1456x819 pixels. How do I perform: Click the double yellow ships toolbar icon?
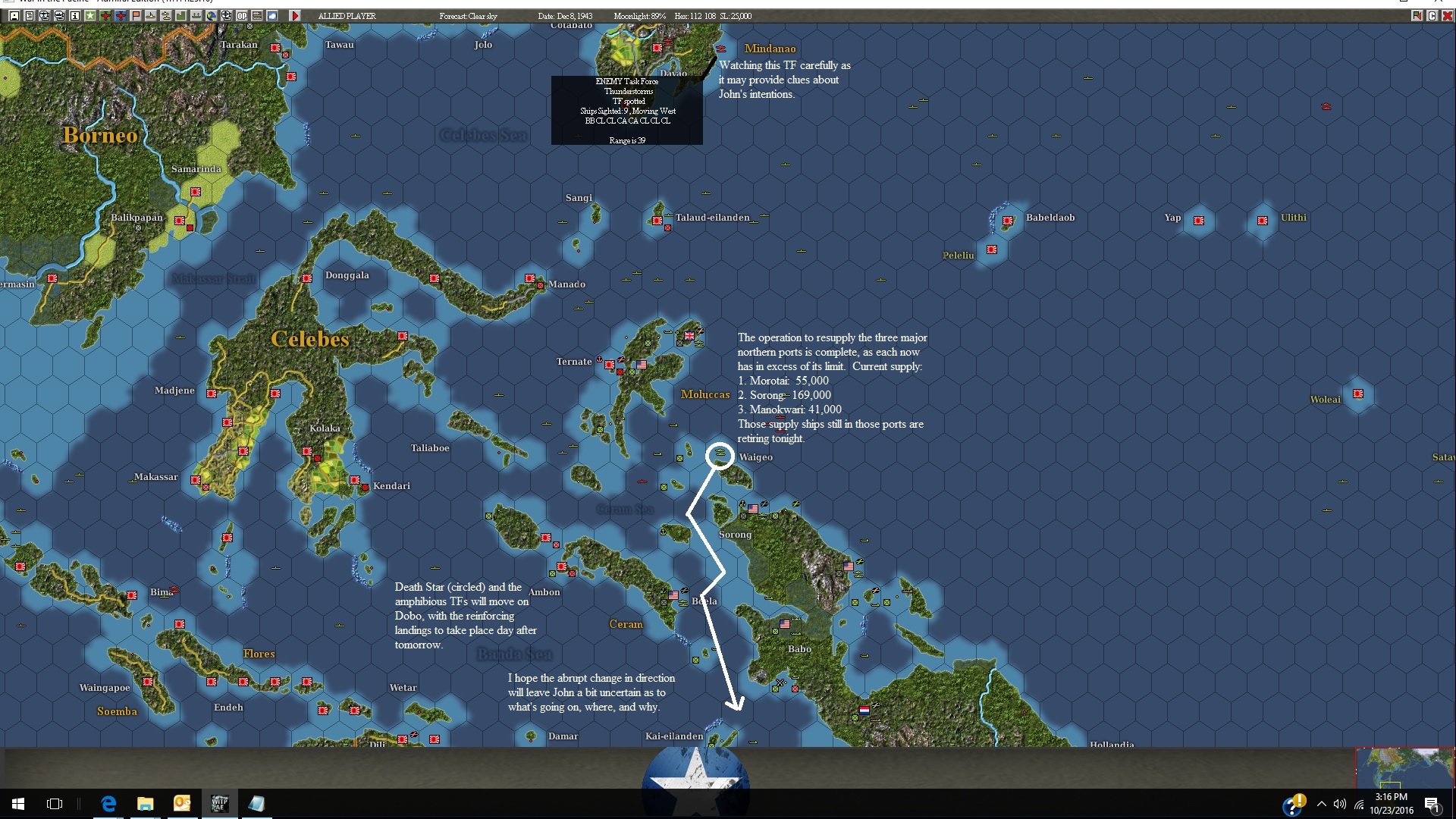(x=165, y=15)
